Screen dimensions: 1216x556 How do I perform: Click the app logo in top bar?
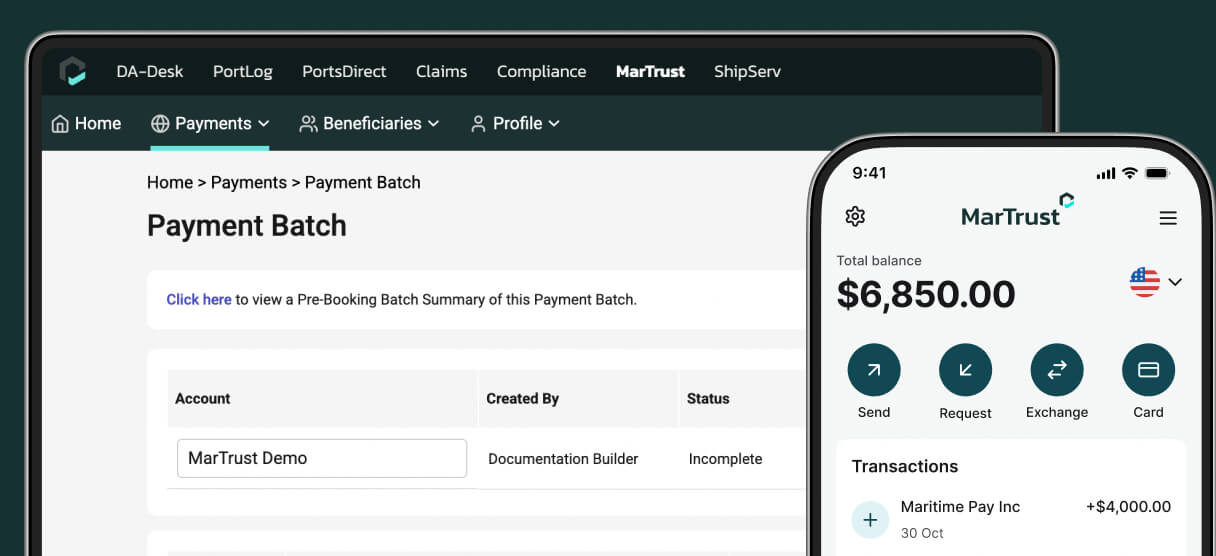pos(72,71)
